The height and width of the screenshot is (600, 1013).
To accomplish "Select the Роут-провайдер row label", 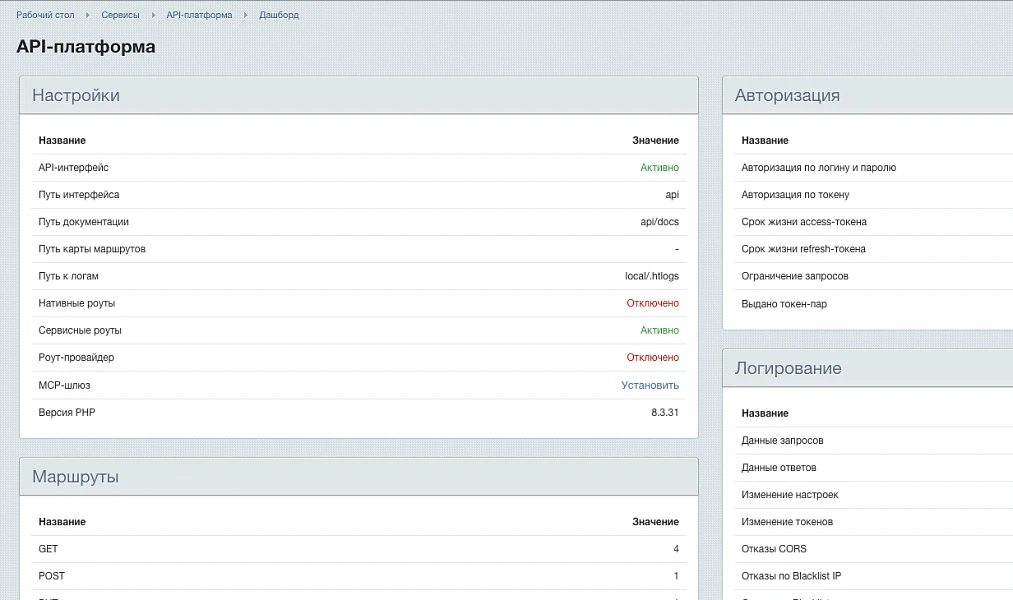I will (x=76, y=357).
